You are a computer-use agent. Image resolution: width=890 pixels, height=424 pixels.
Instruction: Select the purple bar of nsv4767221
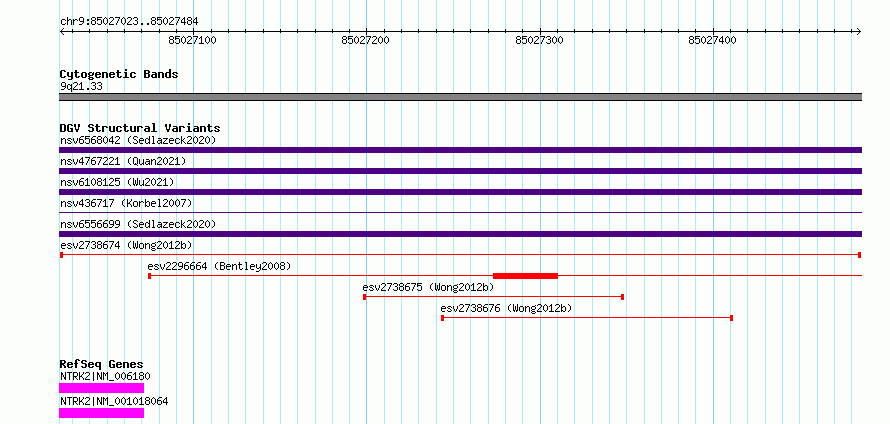click(x=460, y=171)
